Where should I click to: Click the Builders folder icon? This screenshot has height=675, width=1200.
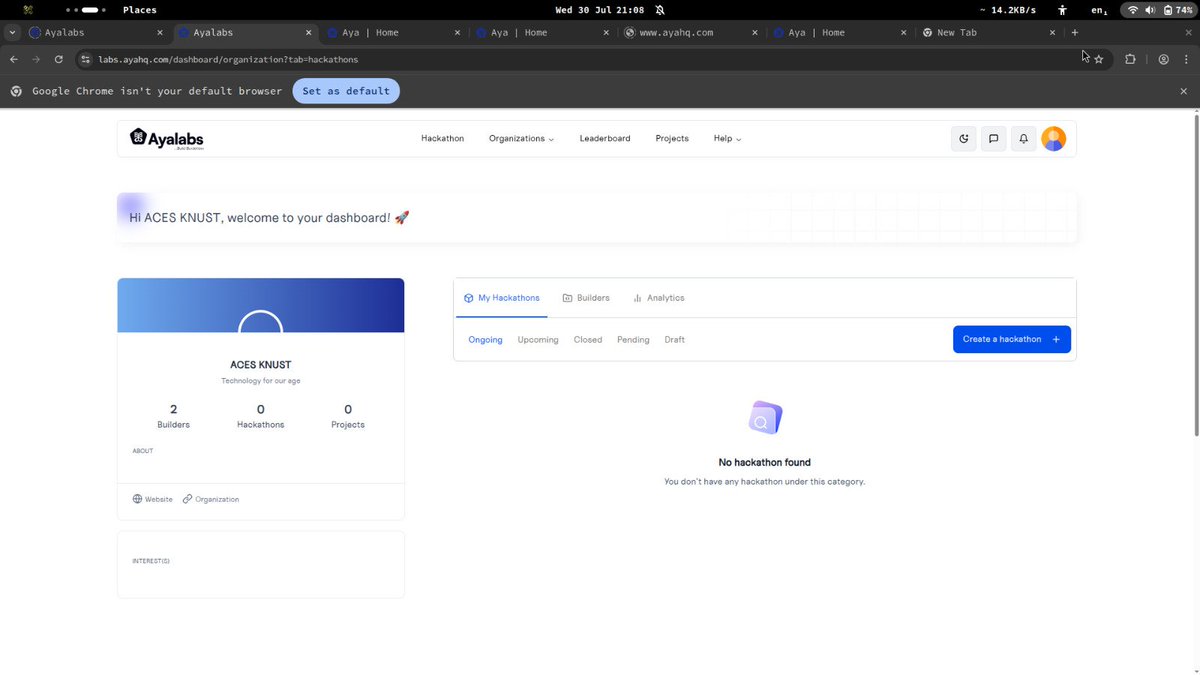click(x=567, y=298)
